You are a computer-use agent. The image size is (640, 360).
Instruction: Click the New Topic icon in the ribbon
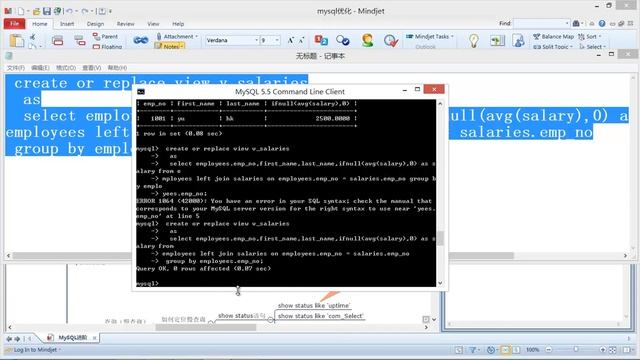point(58,40)
